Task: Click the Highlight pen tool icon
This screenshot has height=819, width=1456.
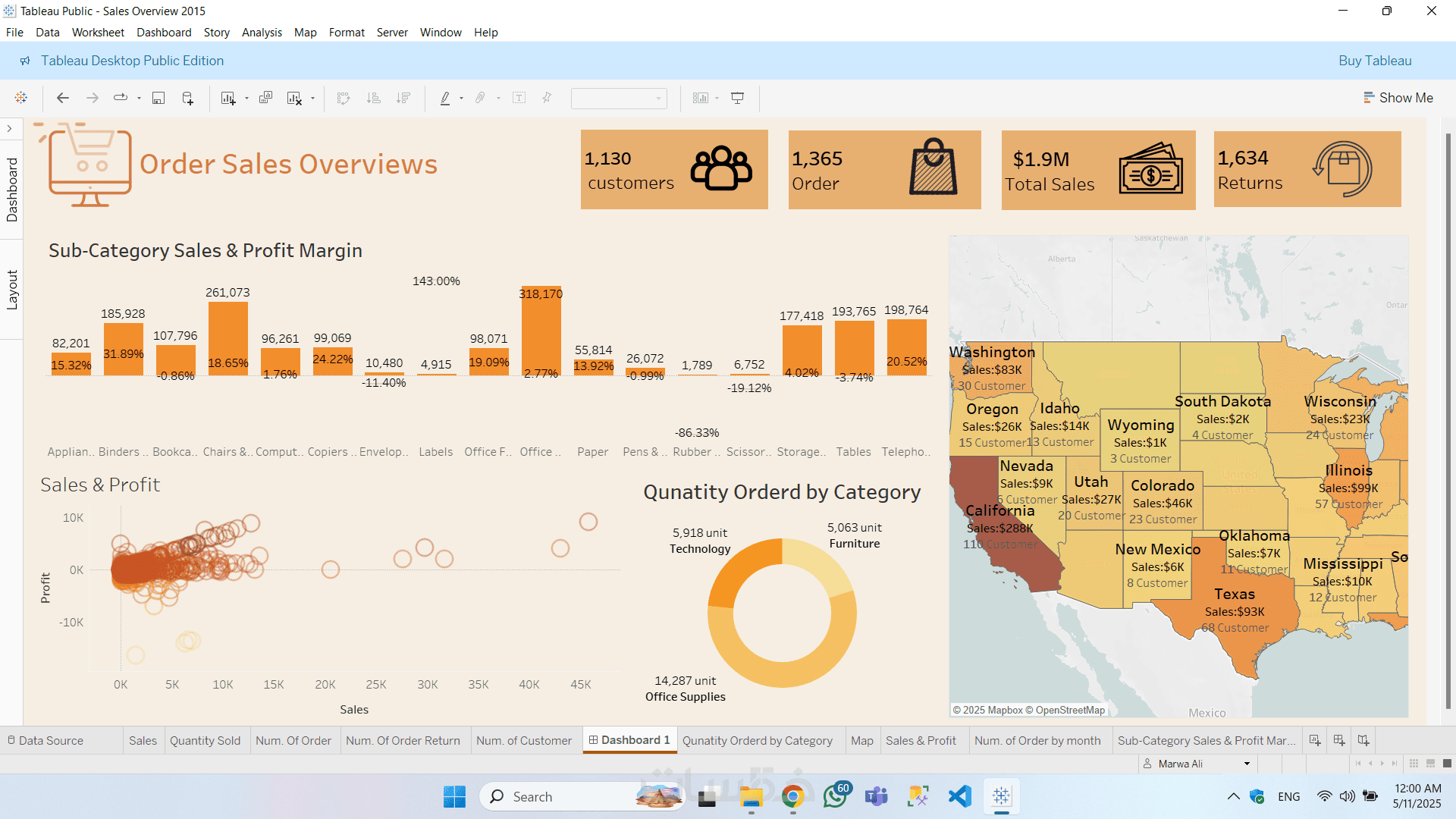Action: pyautogui.click(x=445, y=98)
